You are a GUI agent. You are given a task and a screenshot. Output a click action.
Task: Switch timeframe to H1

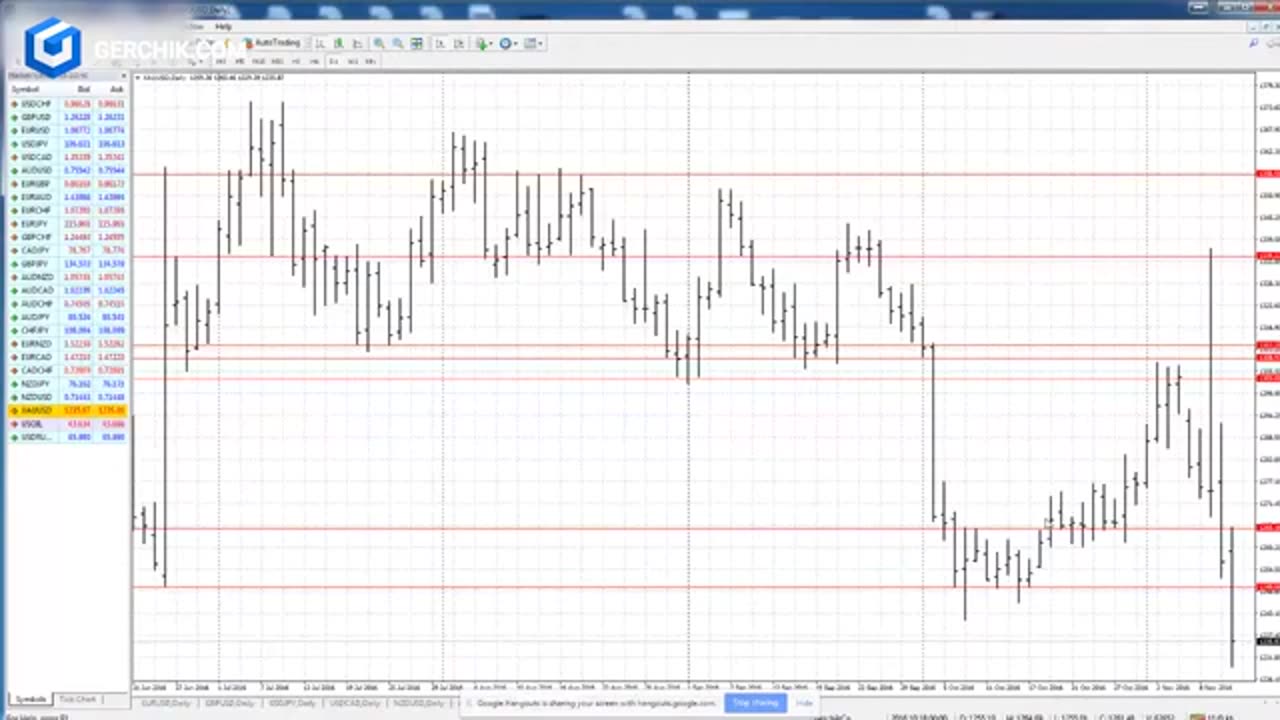296,61
